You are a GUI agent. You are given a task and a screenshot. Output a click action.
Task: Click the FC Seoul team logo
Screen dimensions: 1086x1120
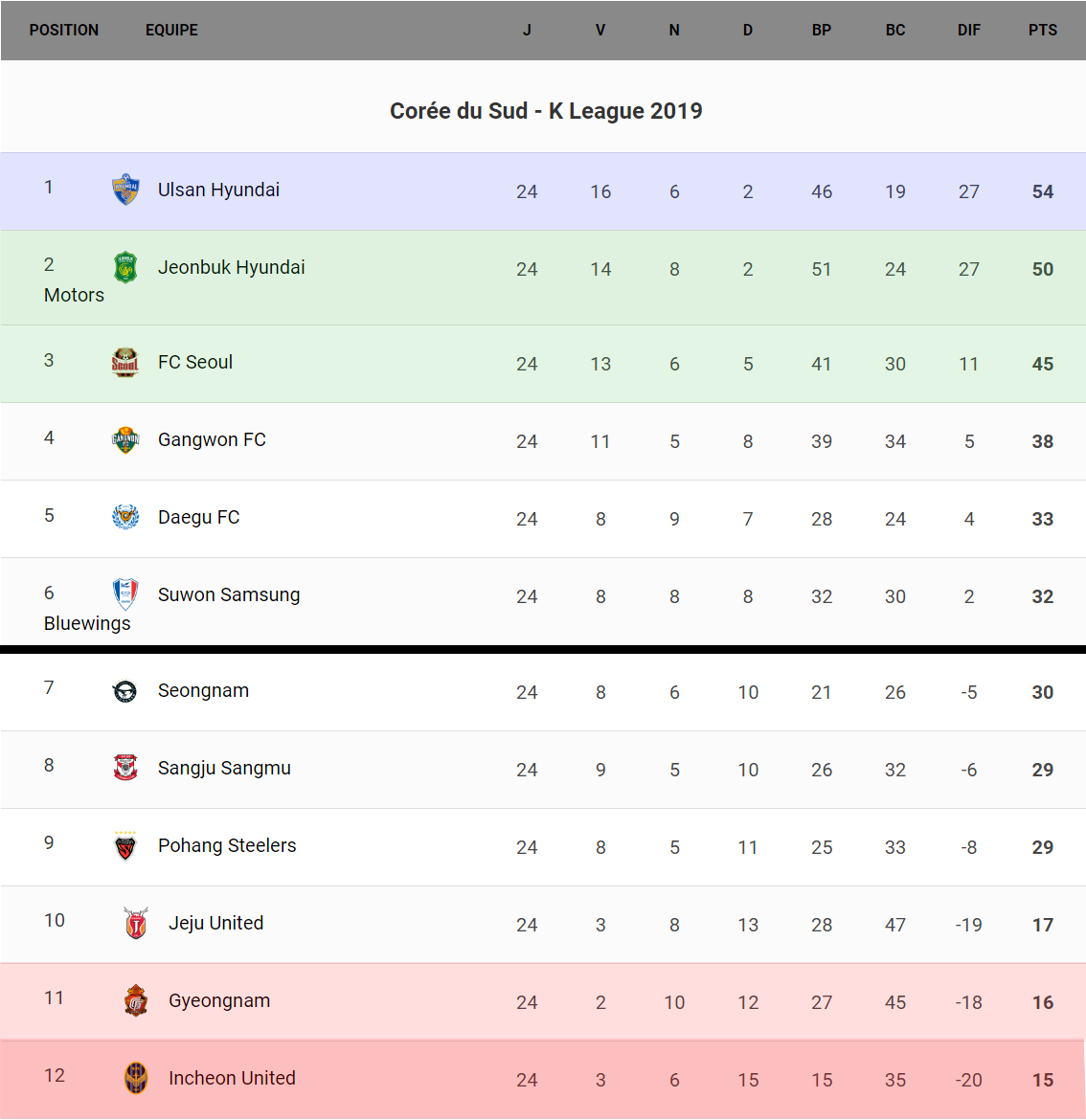[x=125, y=362]
